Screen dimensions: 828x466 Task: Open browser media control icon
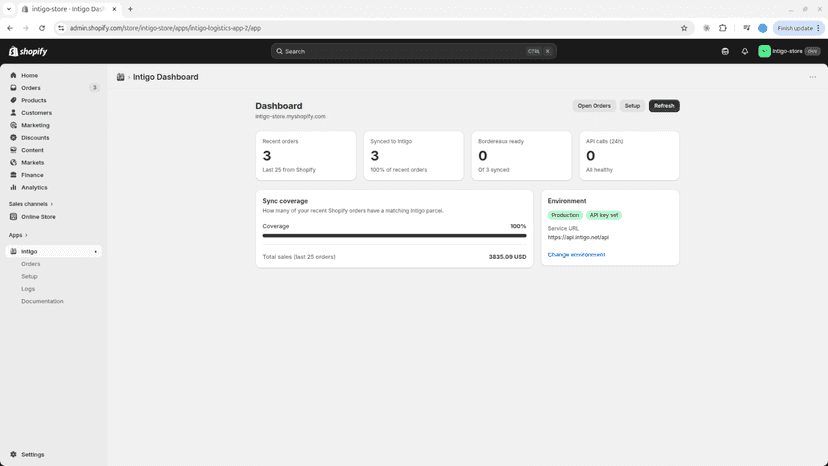coord(746,28)
